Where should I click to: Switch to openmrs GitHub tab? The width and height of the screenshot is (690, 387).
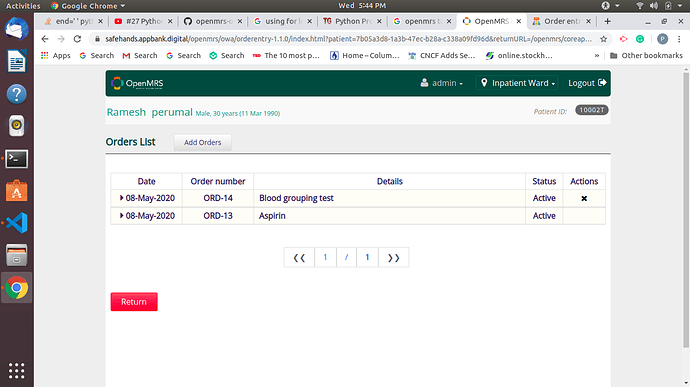click(213, 21)
